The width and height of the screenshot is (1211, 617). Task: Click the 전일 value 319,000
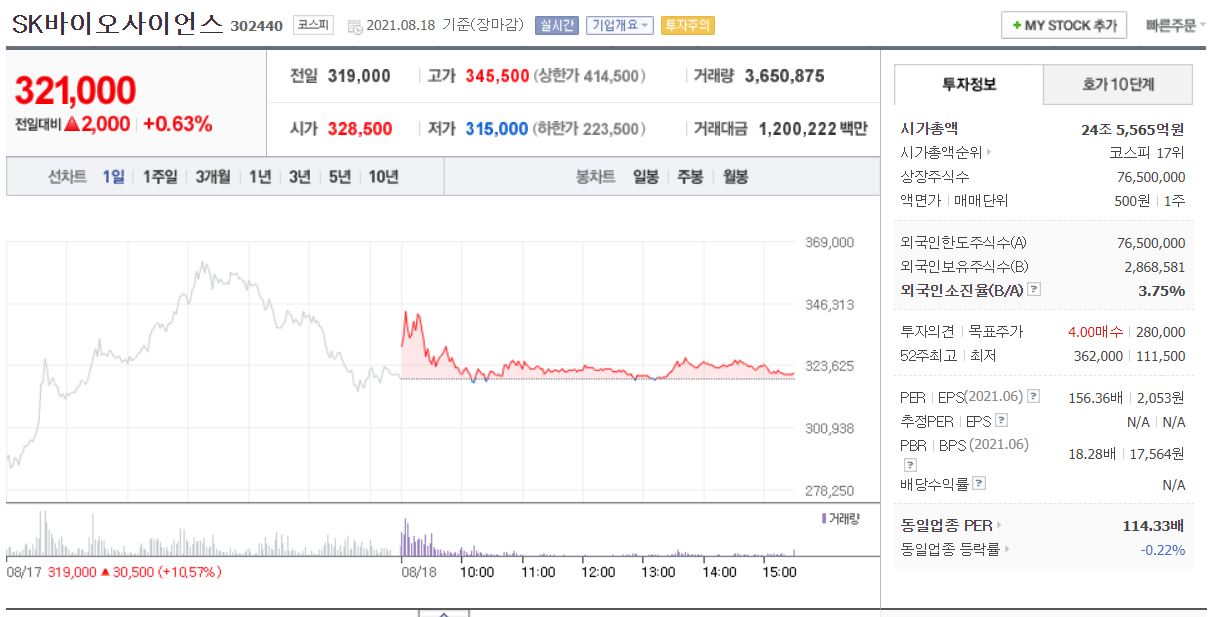point(359,76)
